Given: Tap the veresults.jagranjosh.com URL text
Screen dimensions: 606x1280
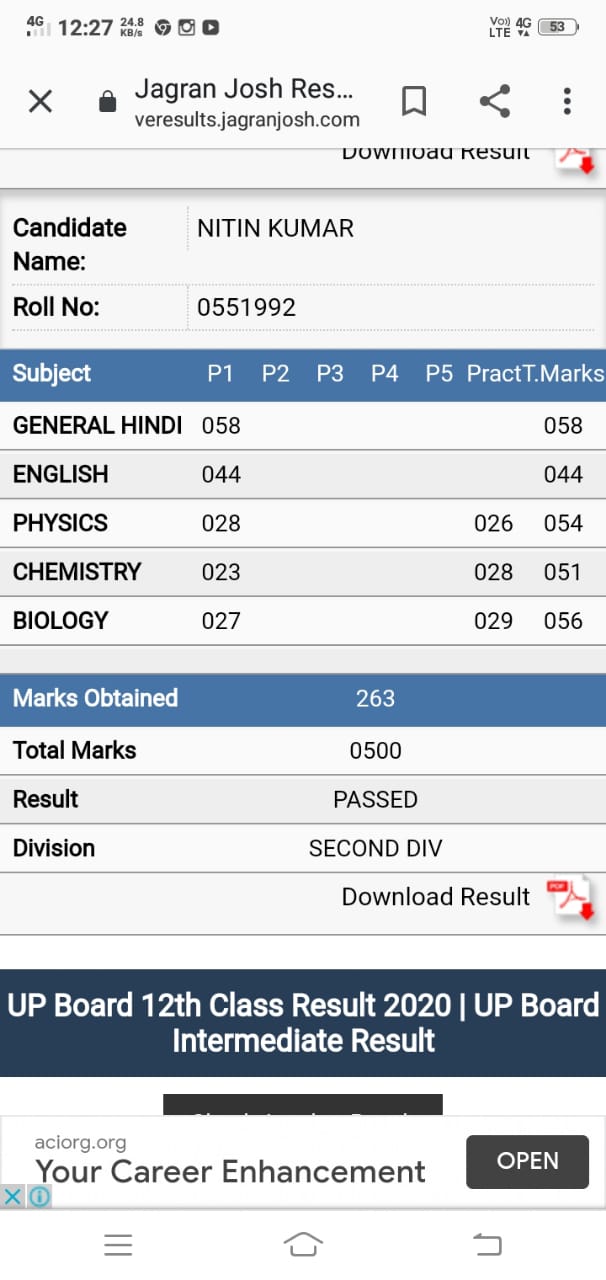Looking at the screenshot, I should (x=247, y=121).
